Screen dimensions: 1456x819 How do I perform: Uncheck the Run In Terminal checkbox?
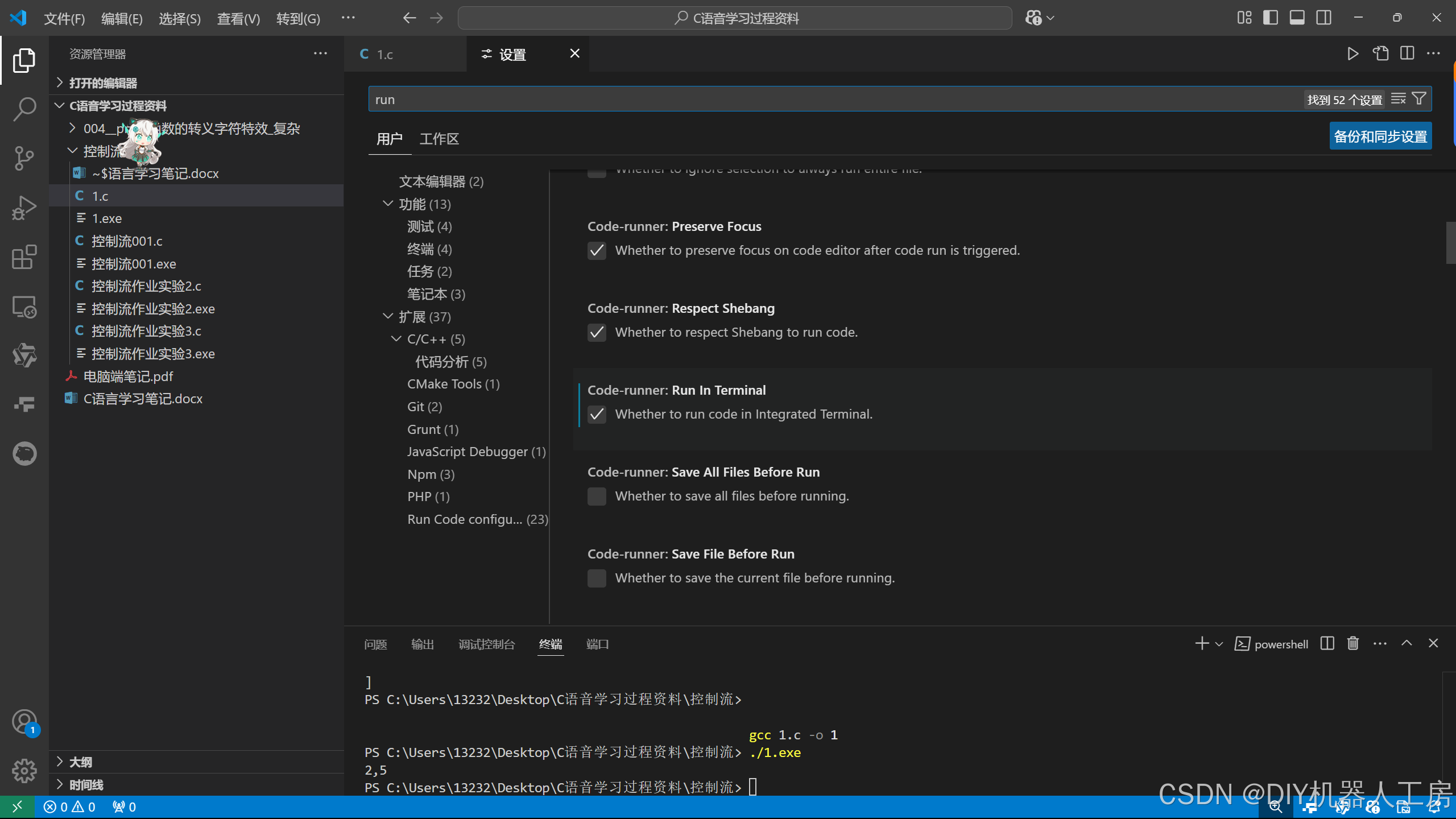597,414
